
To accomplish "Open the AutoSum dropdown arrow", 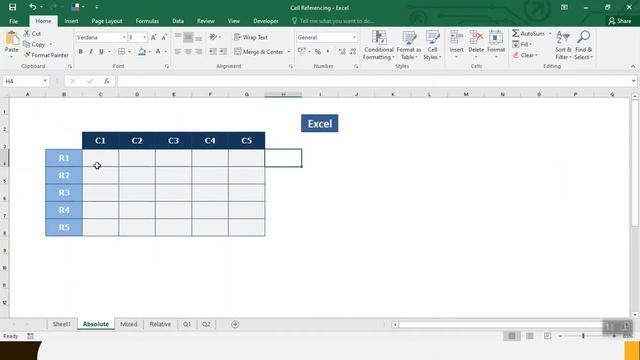I will (550, 33).
